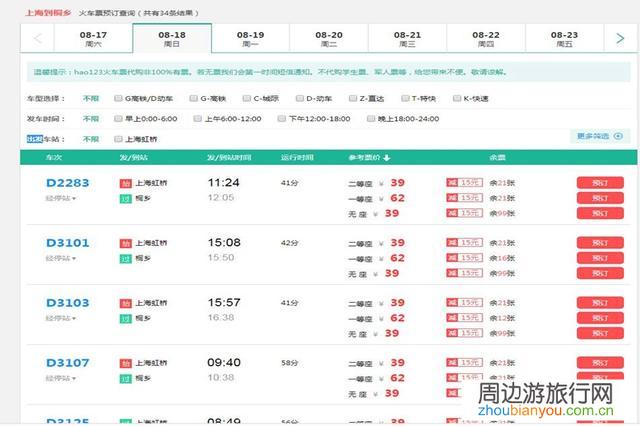Screen dimensions: 640x426
Task: Click the green passing-station icon in D3103 row
Action: point(126,319)
